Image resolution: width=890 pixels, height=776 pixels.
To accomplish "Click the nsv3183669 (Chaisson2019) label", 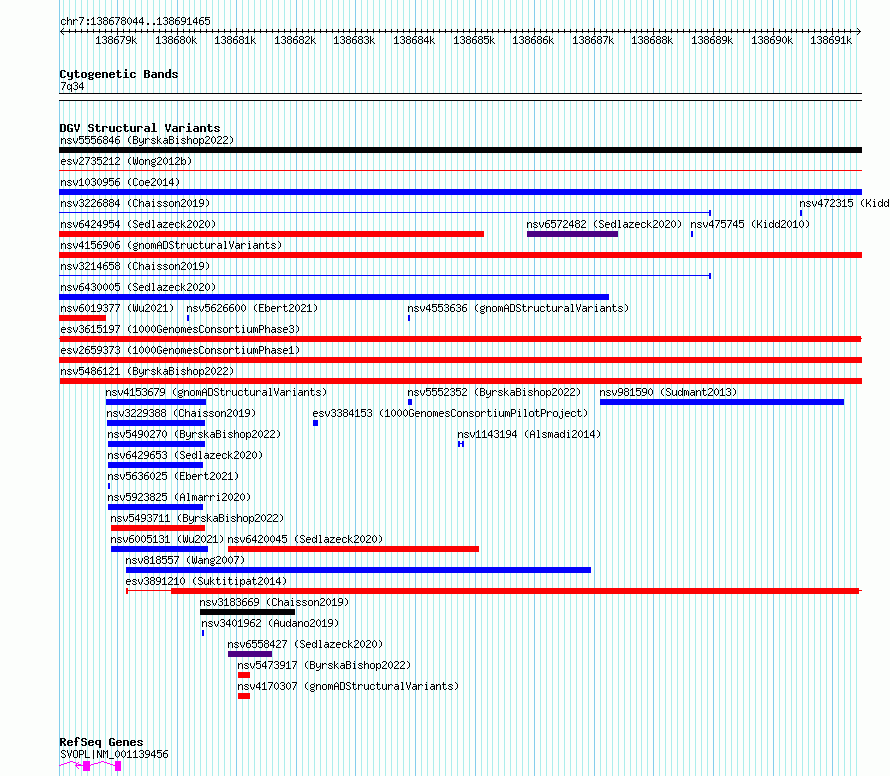I will [274, 602].
